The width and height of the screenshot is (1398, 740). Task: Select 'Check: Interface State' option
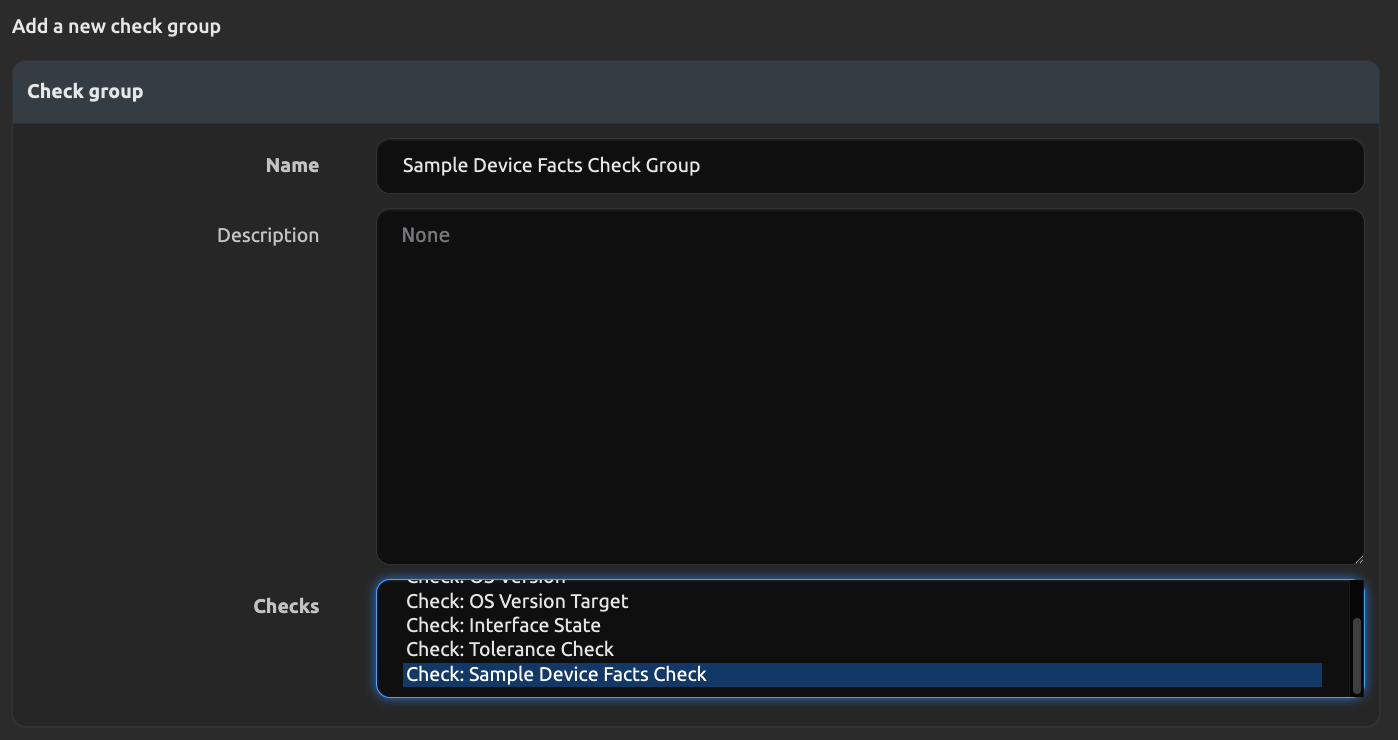[503, 626]
